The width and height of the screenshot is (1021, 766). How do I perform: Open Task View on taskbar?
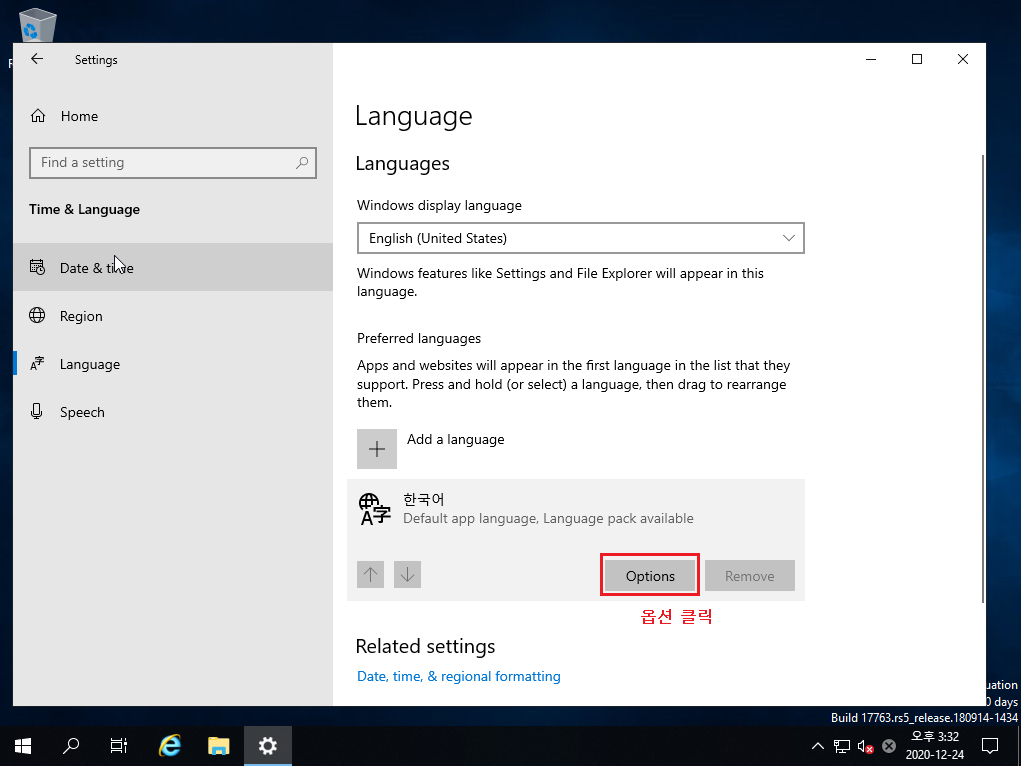[119, 746]
